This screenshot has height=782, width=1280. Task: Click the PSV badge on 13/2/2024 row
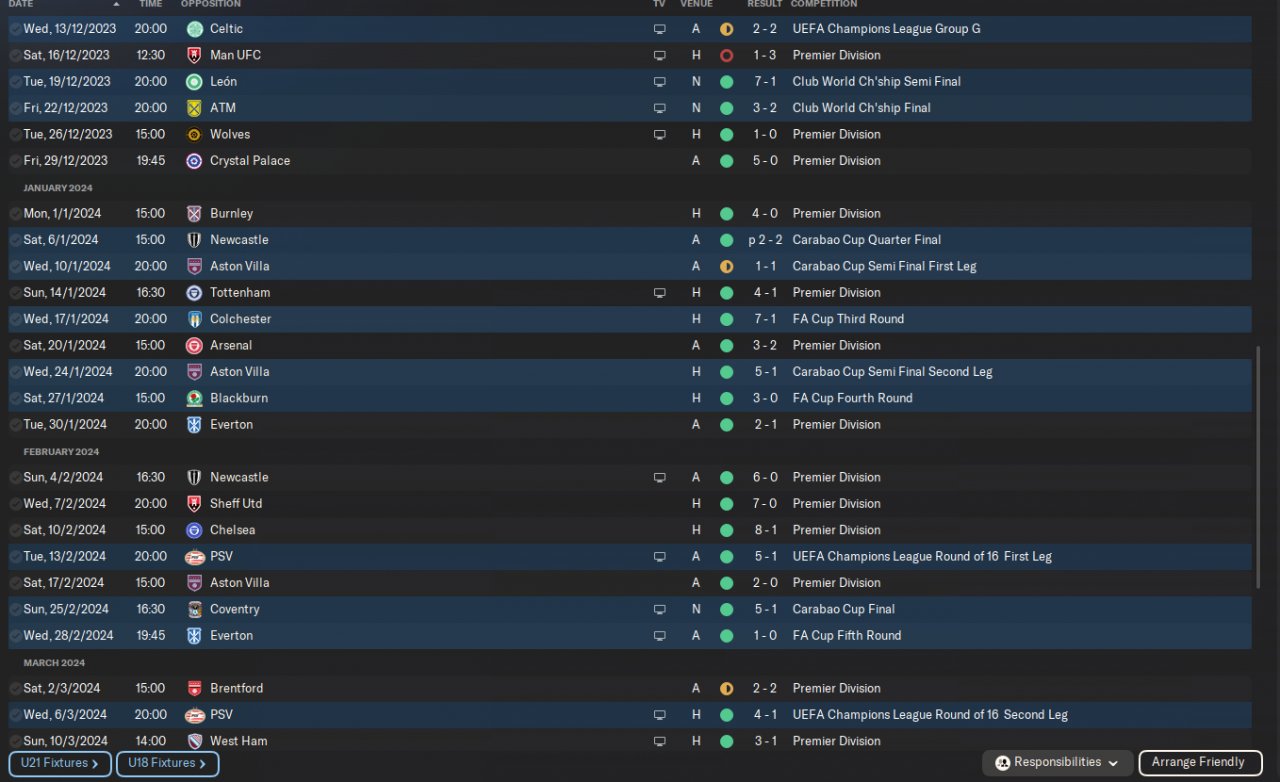(x=194, y=556)
